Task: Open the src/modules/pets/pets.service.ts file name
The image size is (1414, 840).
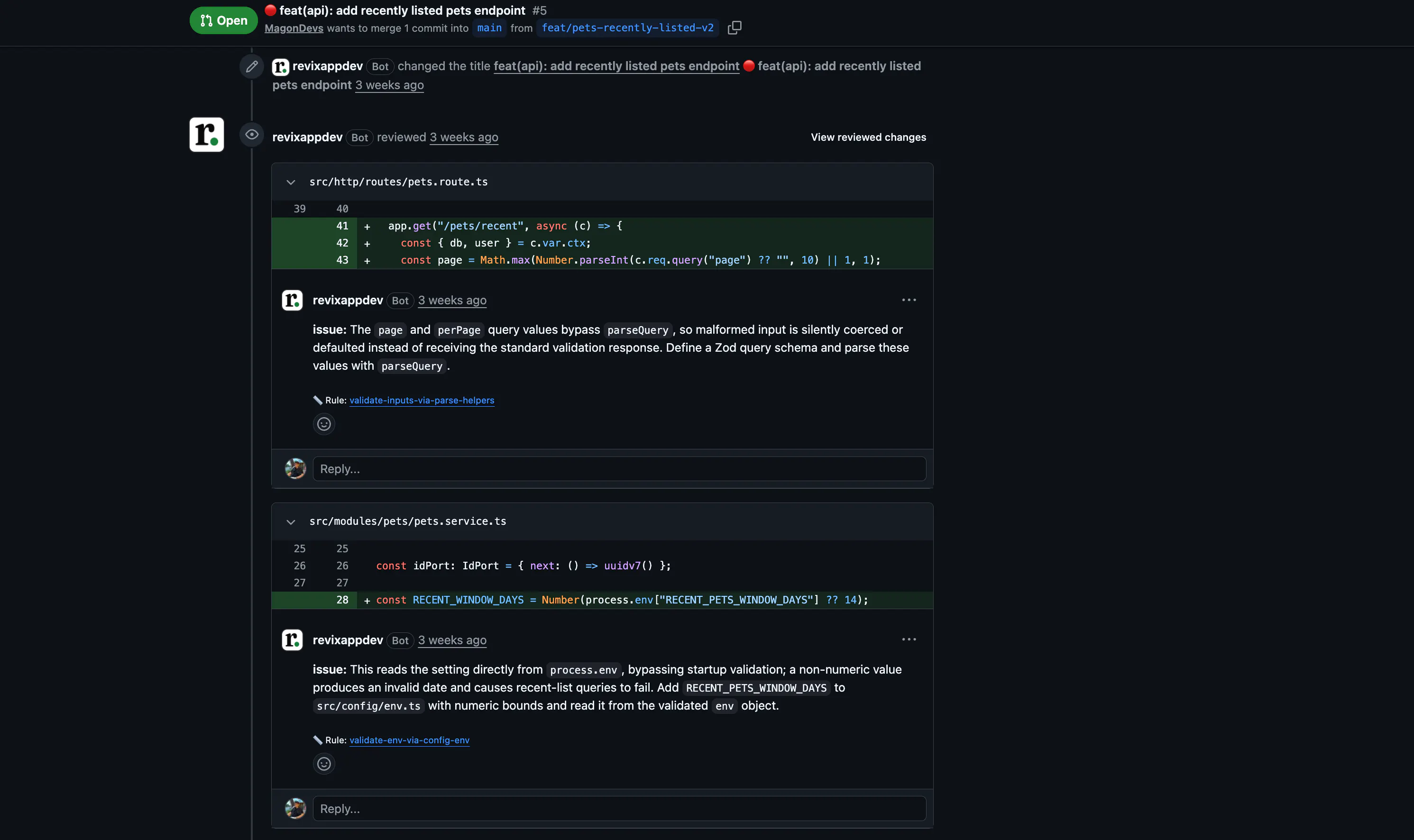Action: 408,521
